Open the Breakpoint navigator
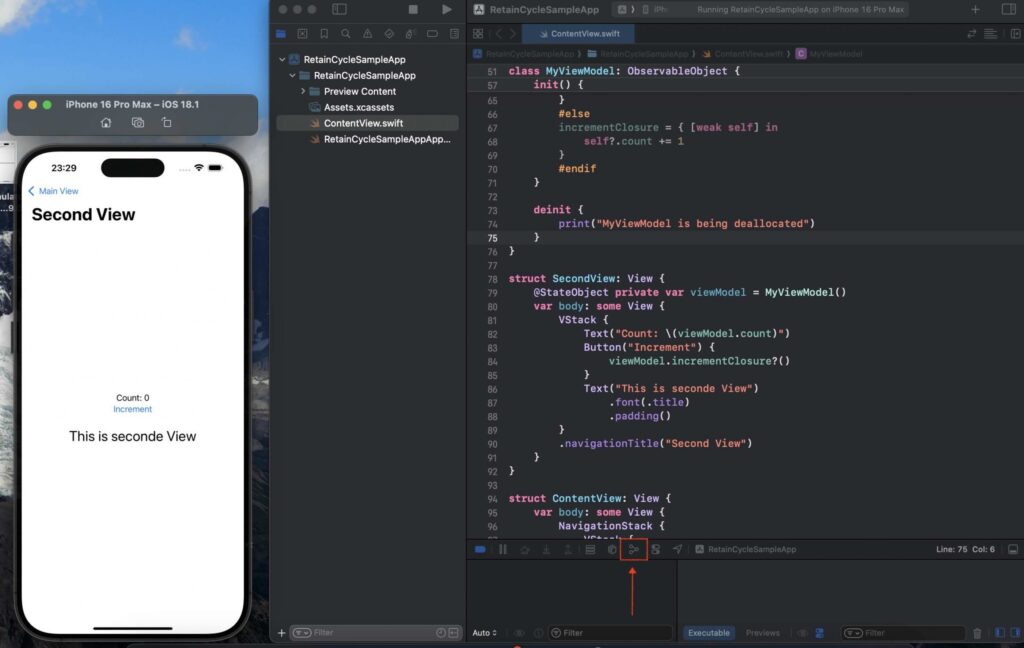Screen dimensions: 1024x648 click(432, 34)
